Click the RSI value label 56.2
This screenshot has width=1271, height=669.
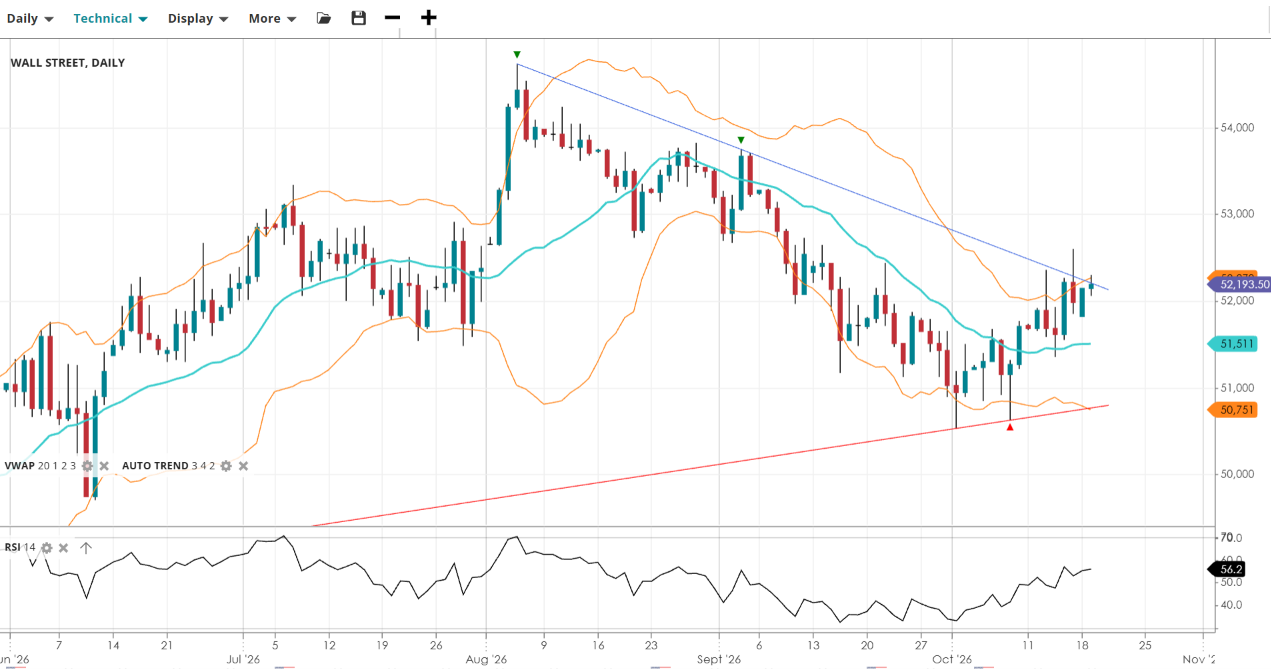tap(1228, 570)
